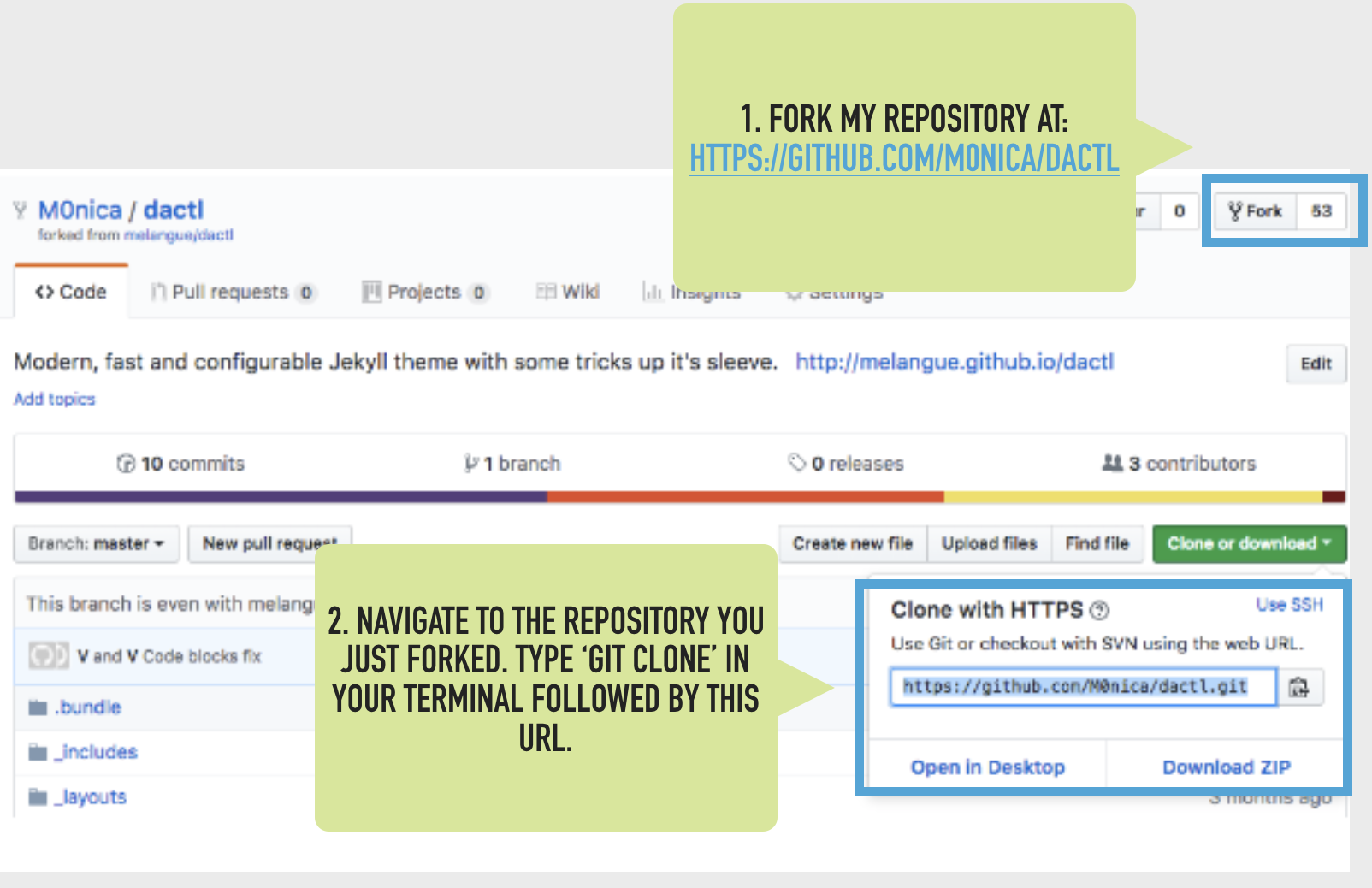
Task: Open the Branch: master dropdown
Action: (97, 543)
